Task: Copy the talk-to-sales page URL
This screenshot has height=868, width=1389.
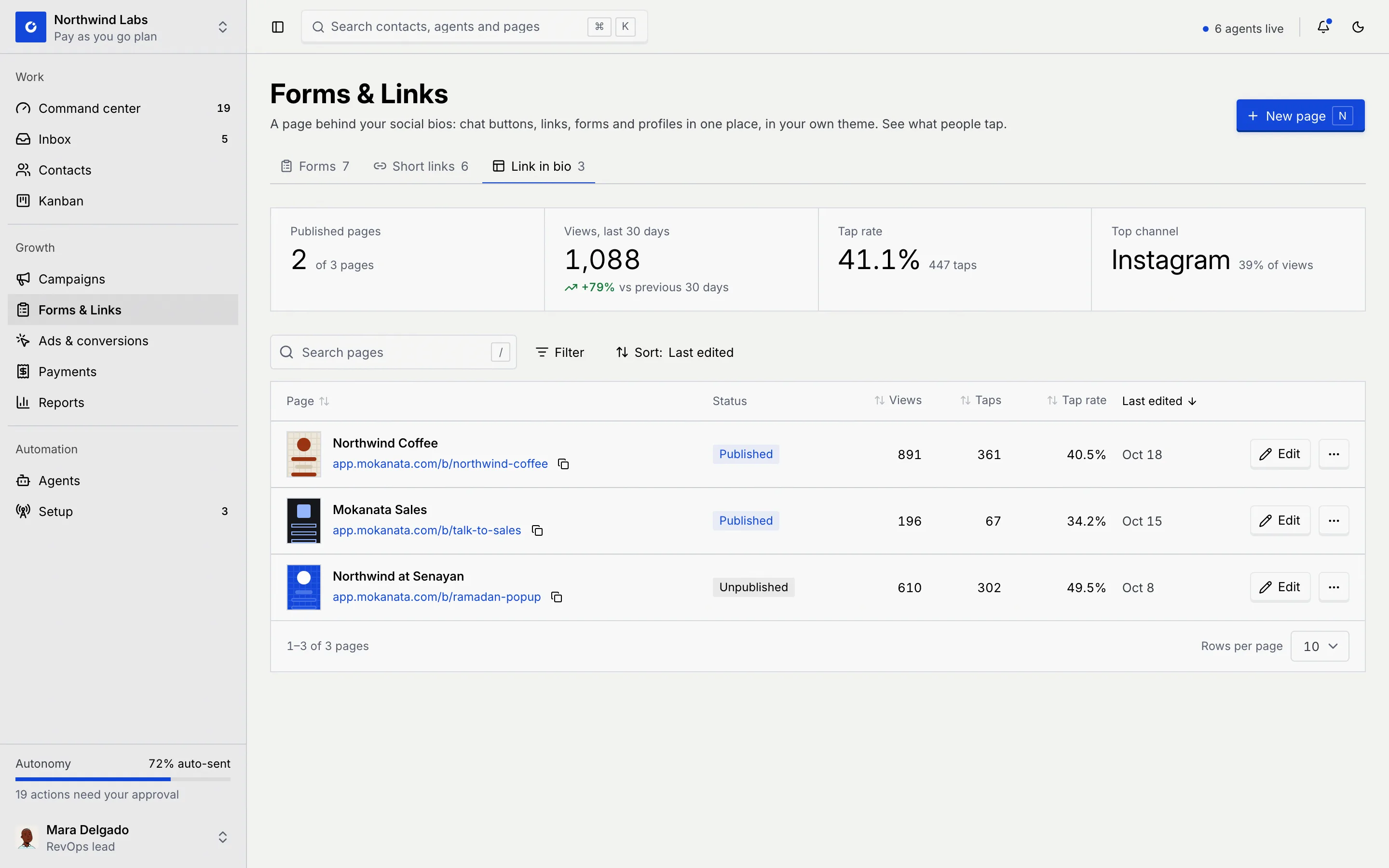Action: click(x=537, y=530)
